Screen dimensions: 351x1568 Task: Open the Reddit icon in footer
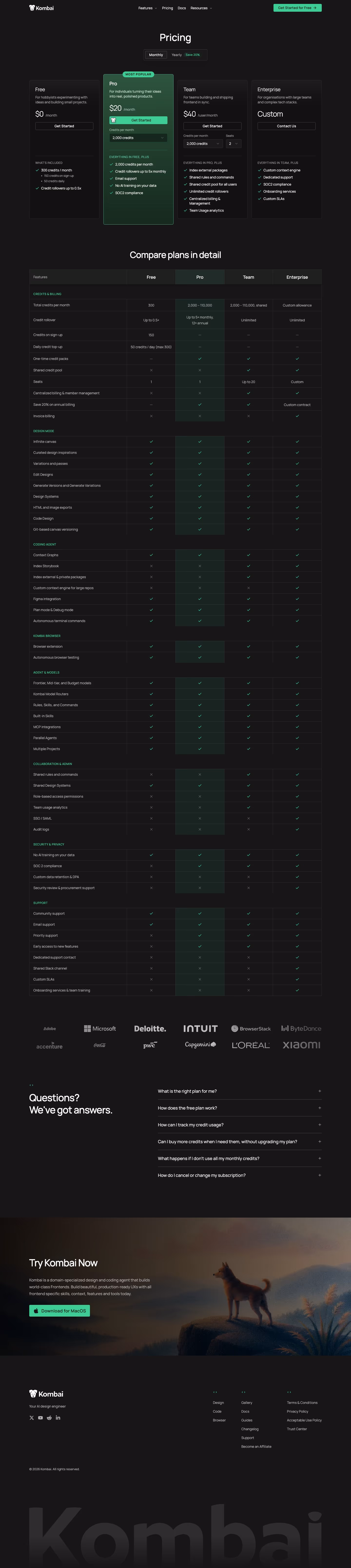coord(49,1418)
